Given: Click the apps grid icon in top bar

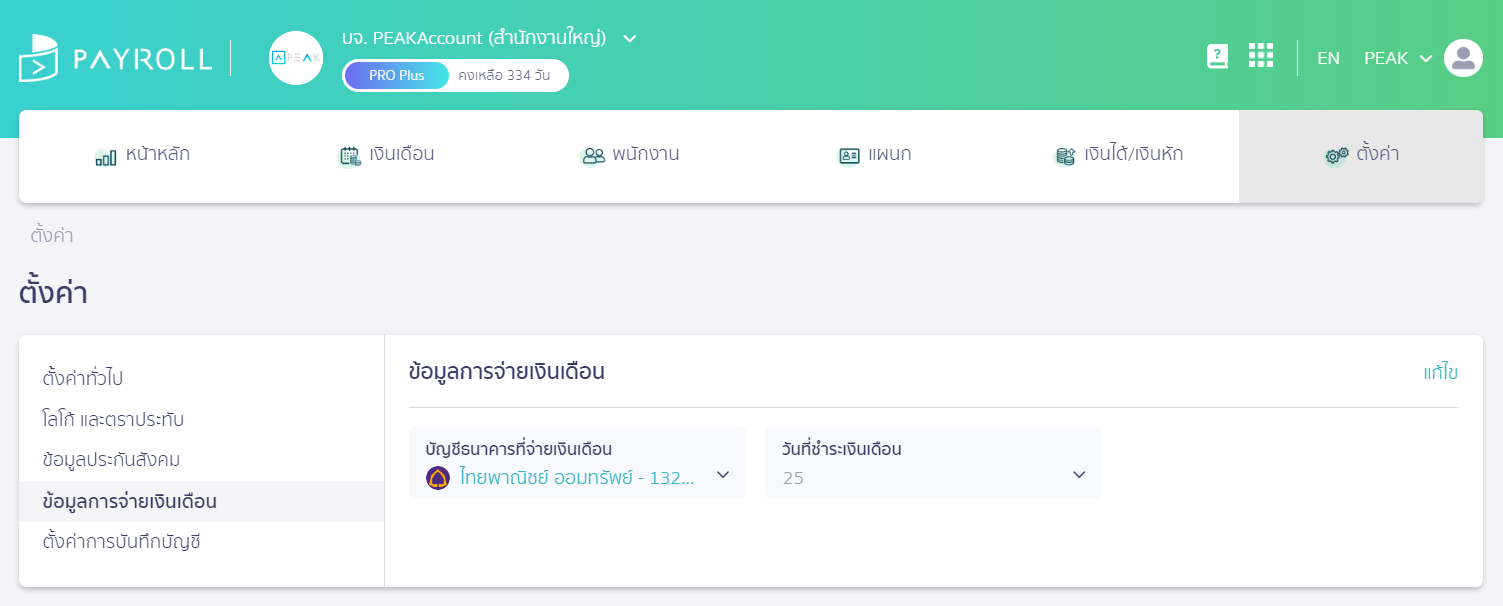Looking at the screenshot, I should point(1261,56).
